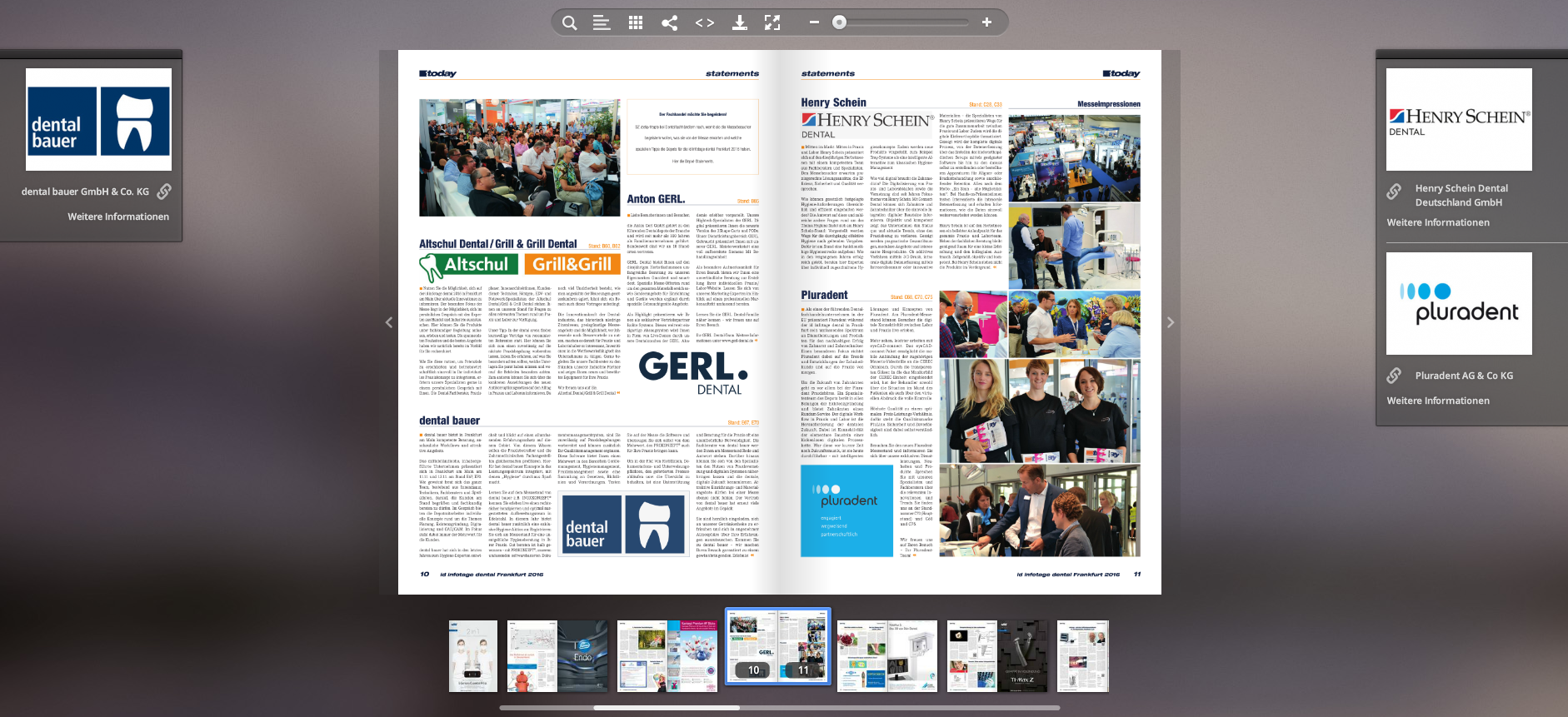Viewport: 1568px width, 717px height.
Task: Open the table of contents icon
Action: (x=602, y=23)
